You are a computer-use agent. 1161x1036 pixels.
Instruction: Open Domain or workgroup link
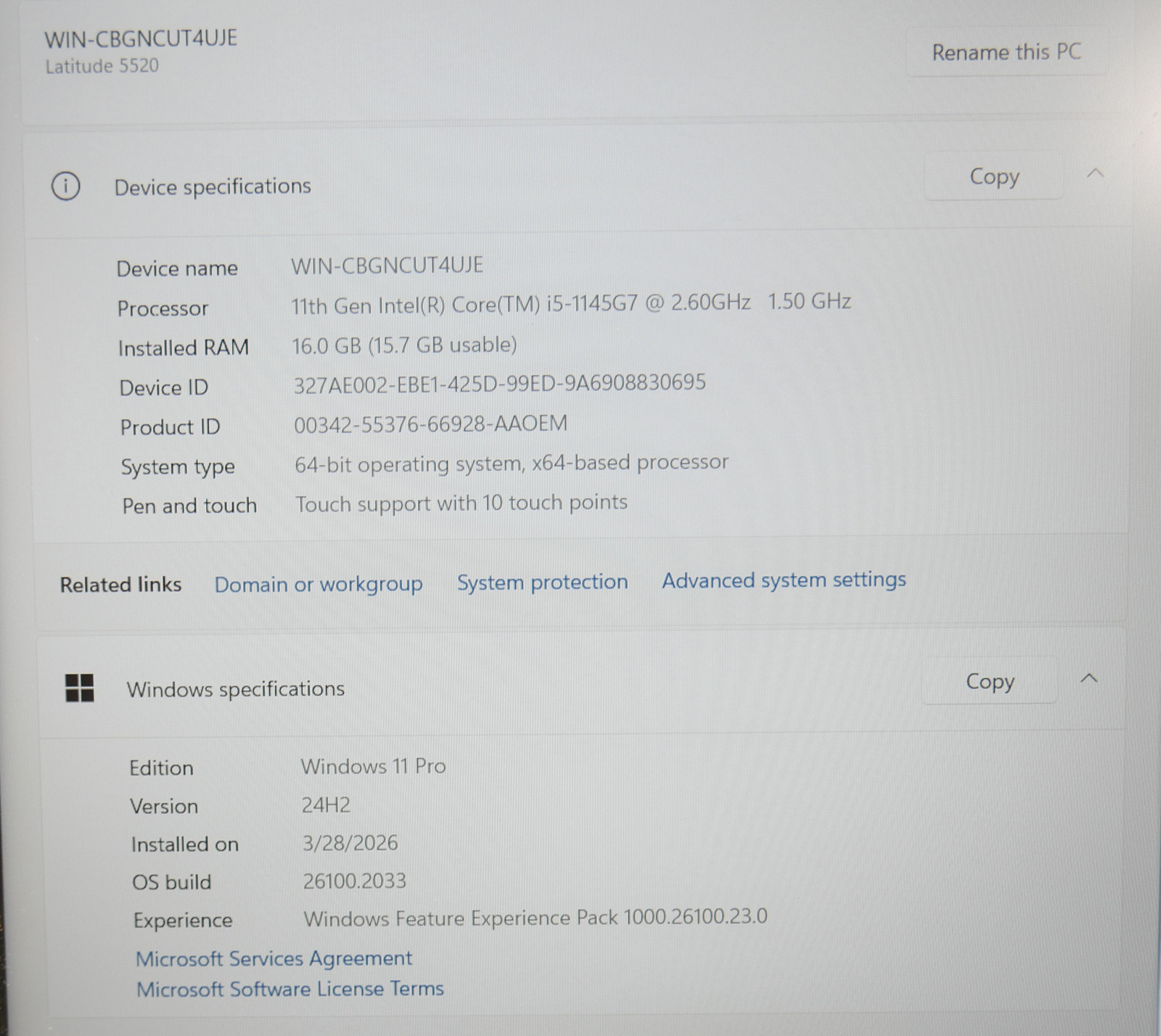[319, 584]
